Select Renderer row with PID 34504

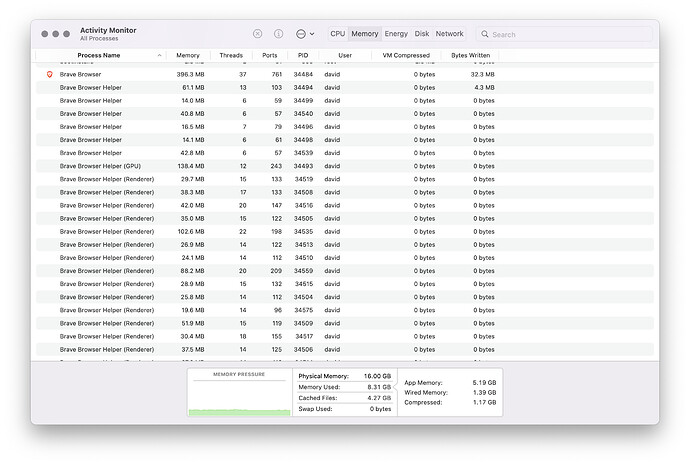point(345,297)
